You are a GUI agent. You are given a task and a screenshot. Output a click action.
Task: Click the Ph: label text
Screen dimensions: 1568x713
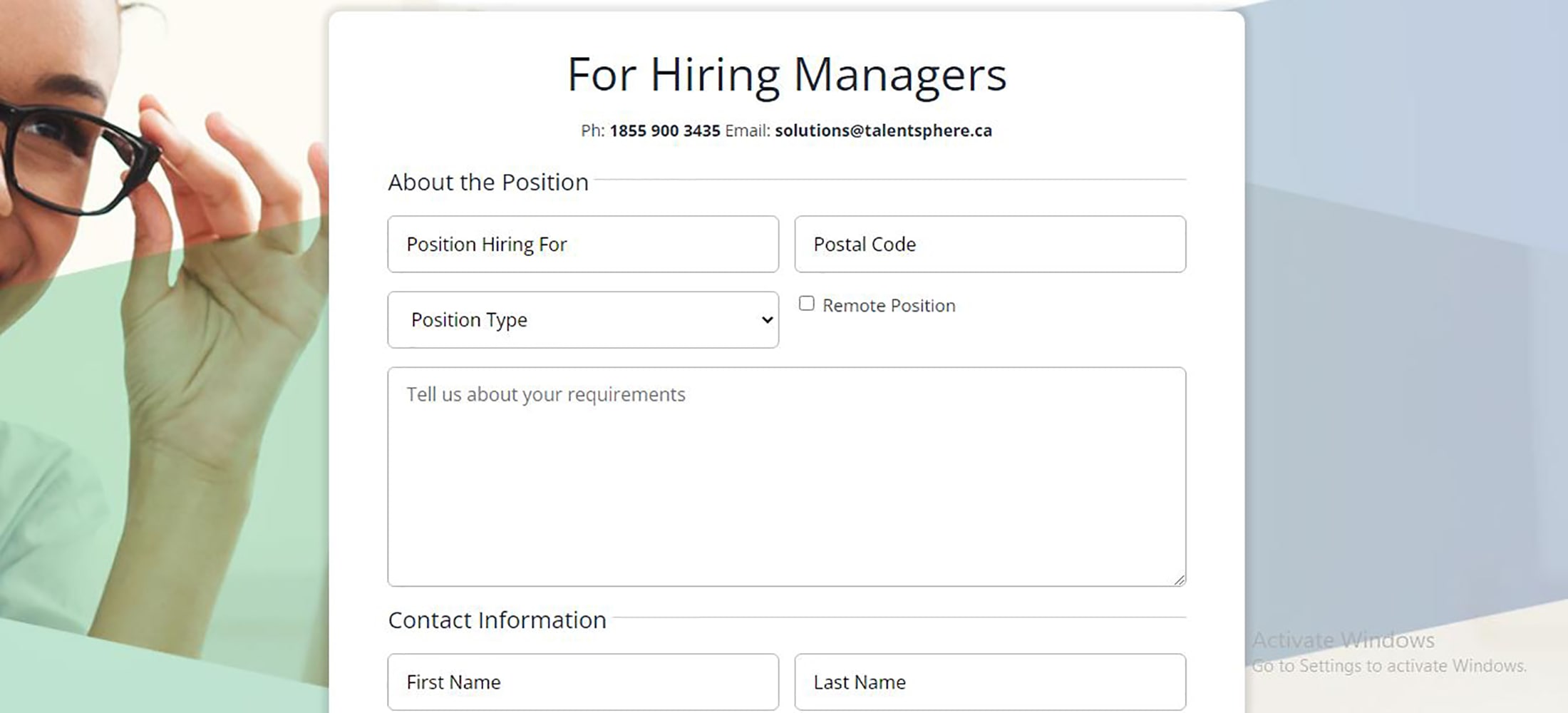pos(592,131)
